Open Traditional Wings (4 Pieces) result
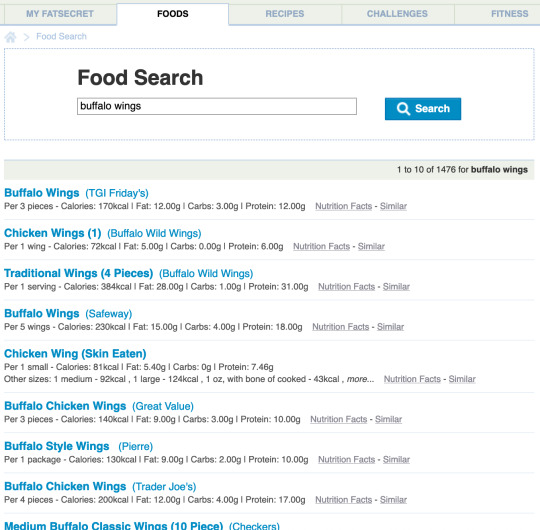The image size is (540, 530). pos(79,273)
